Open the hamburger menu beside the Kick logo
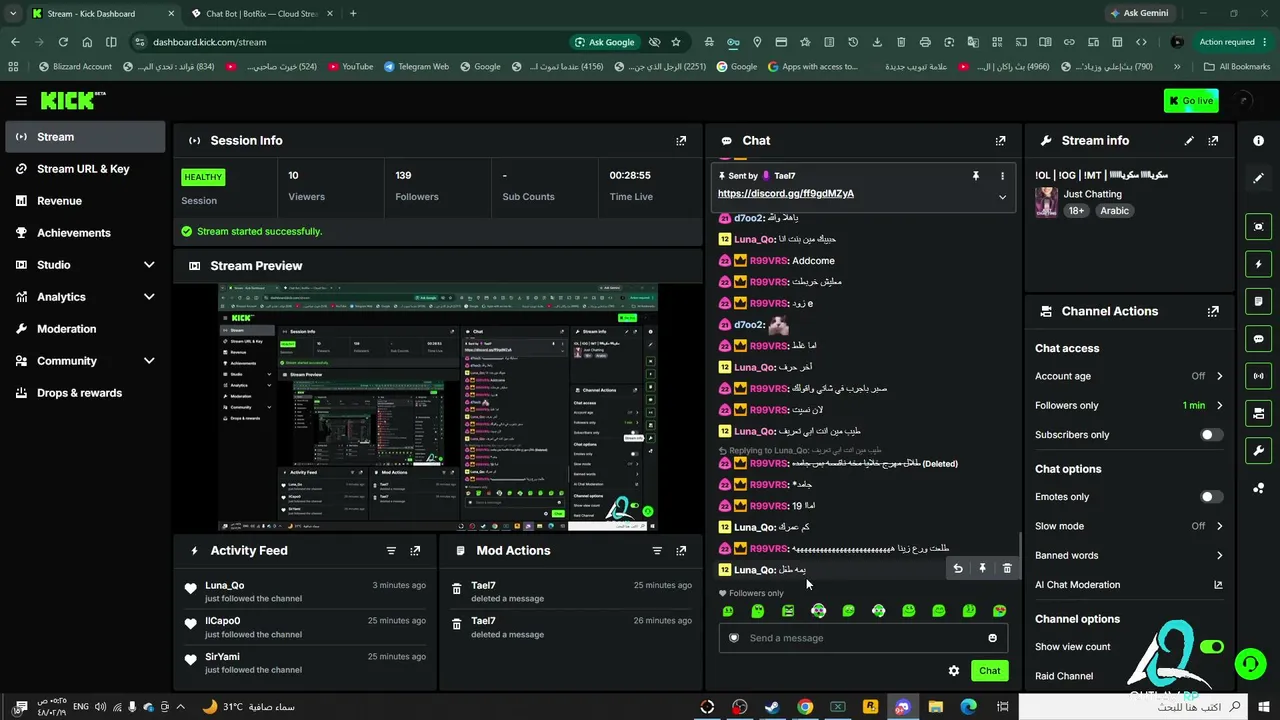1280x720 pixels. pyautogui.click(x=21, y=101)
